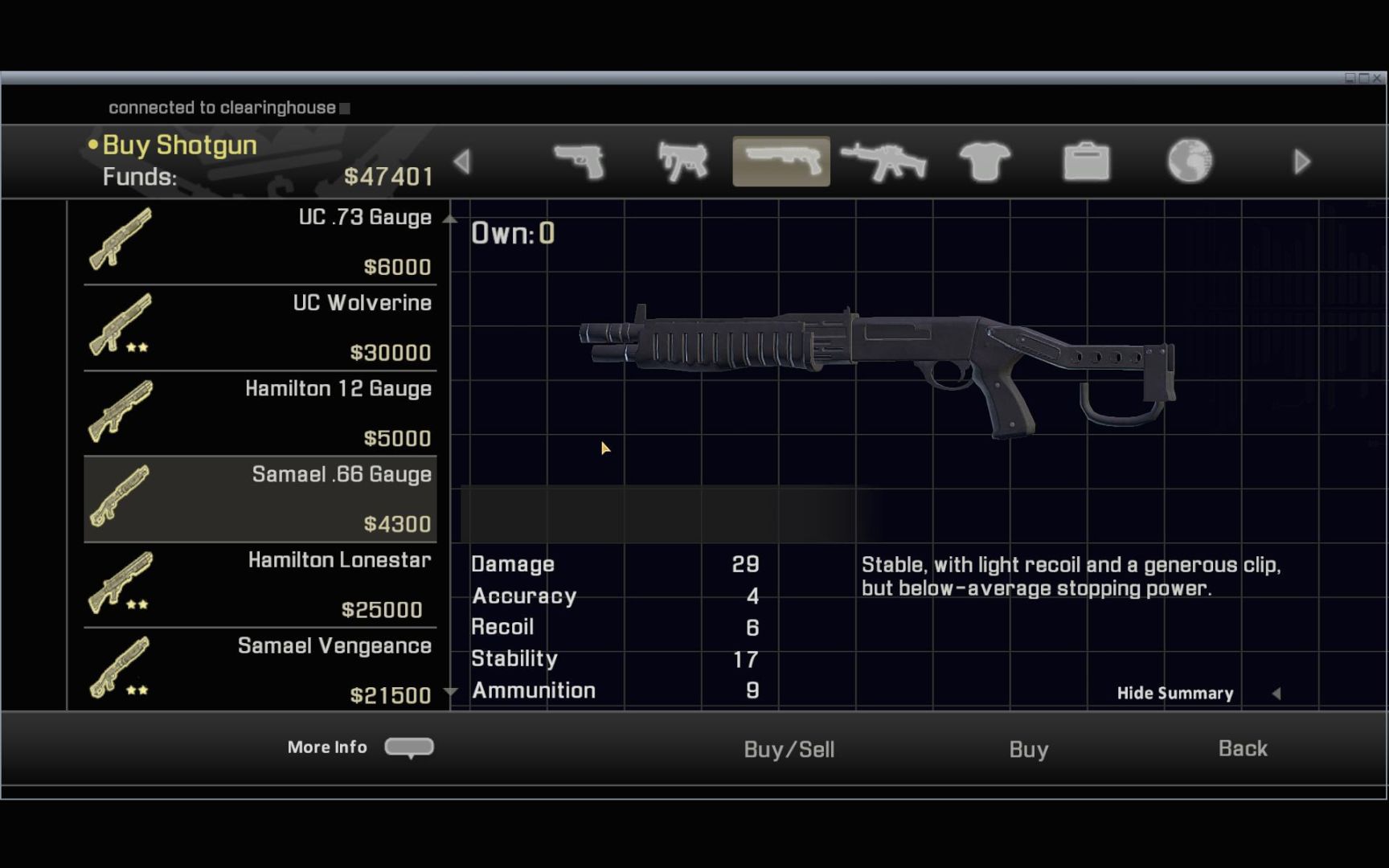Select the Samael Vengeance shotgun entry
Image resolution: width=1389 pixels, height=868 pixels.
(260, 669)
